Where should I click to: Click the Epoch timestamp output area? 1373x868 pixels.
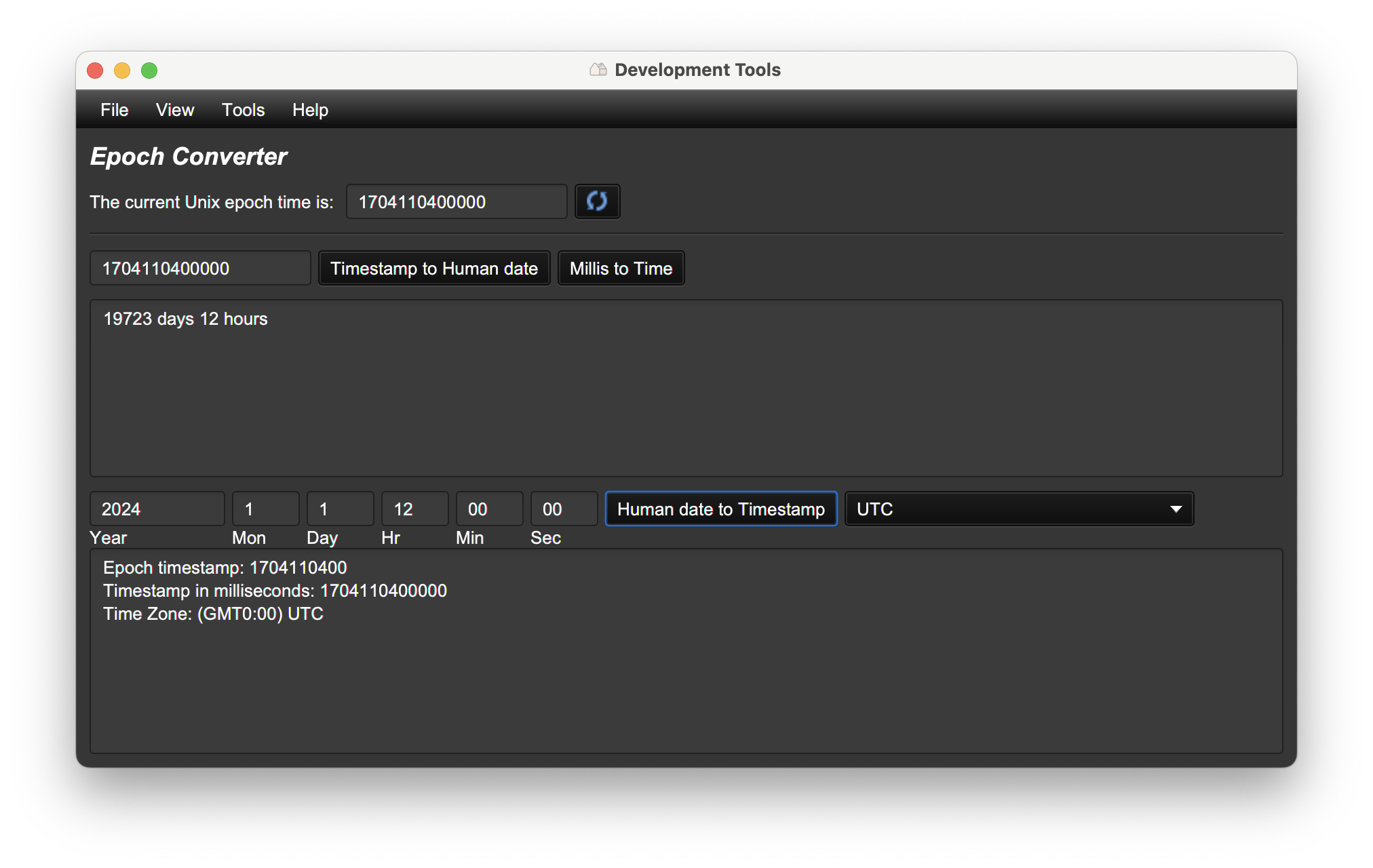pyautogui.click(x=686, y=651)
